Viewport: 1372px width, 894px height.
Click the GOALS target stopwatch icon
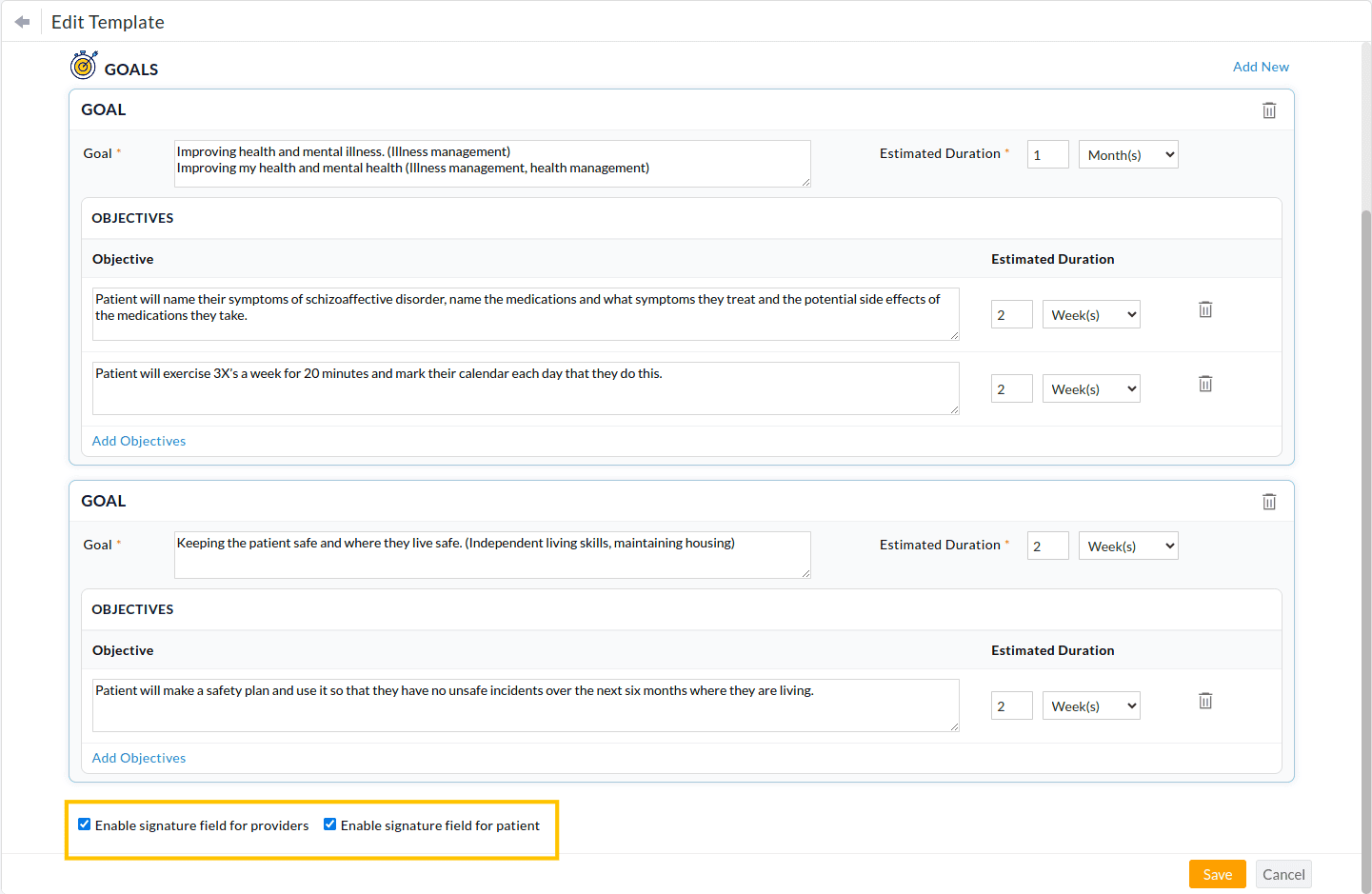pyautogui.click(x=84, y=65)
